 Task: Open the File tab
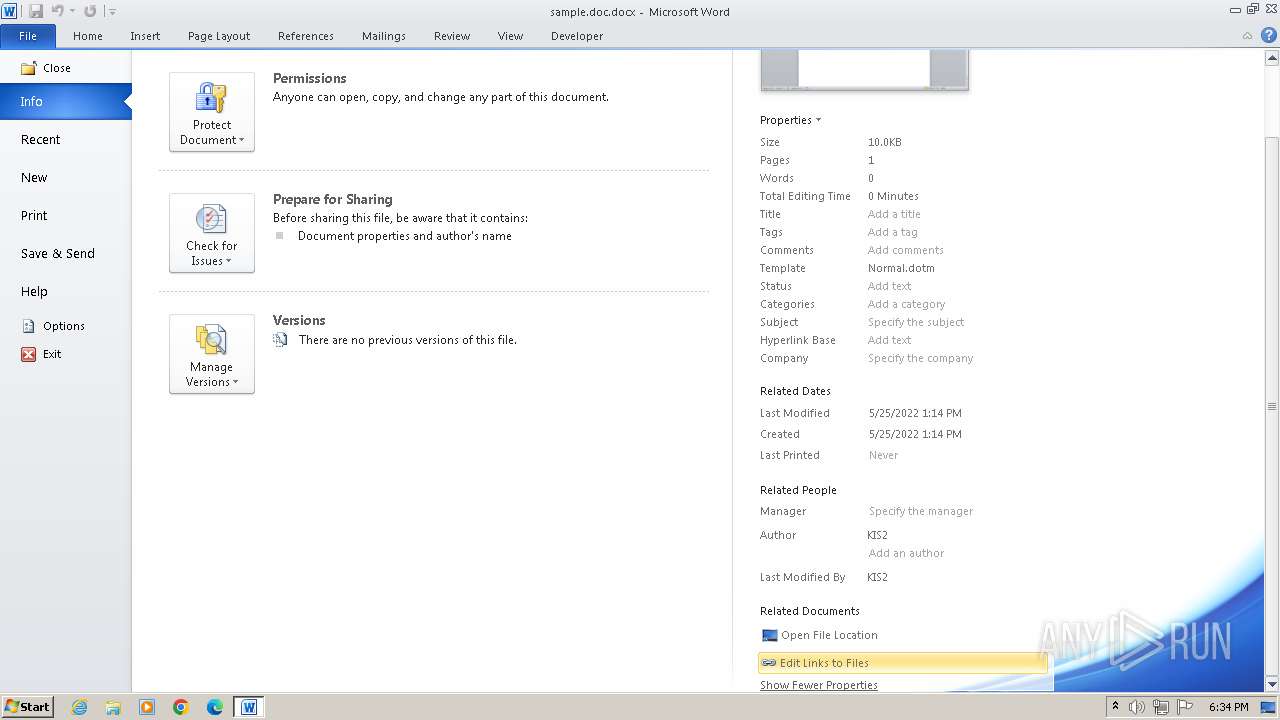pos(28,36)
